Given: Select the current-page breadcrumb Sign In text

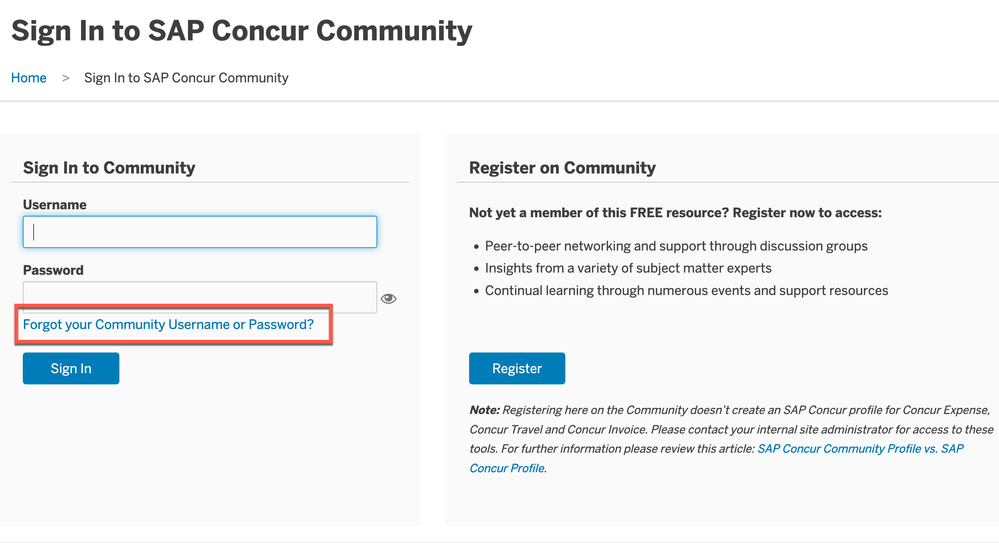Looking at the screenshot, I should click(186, 78).
